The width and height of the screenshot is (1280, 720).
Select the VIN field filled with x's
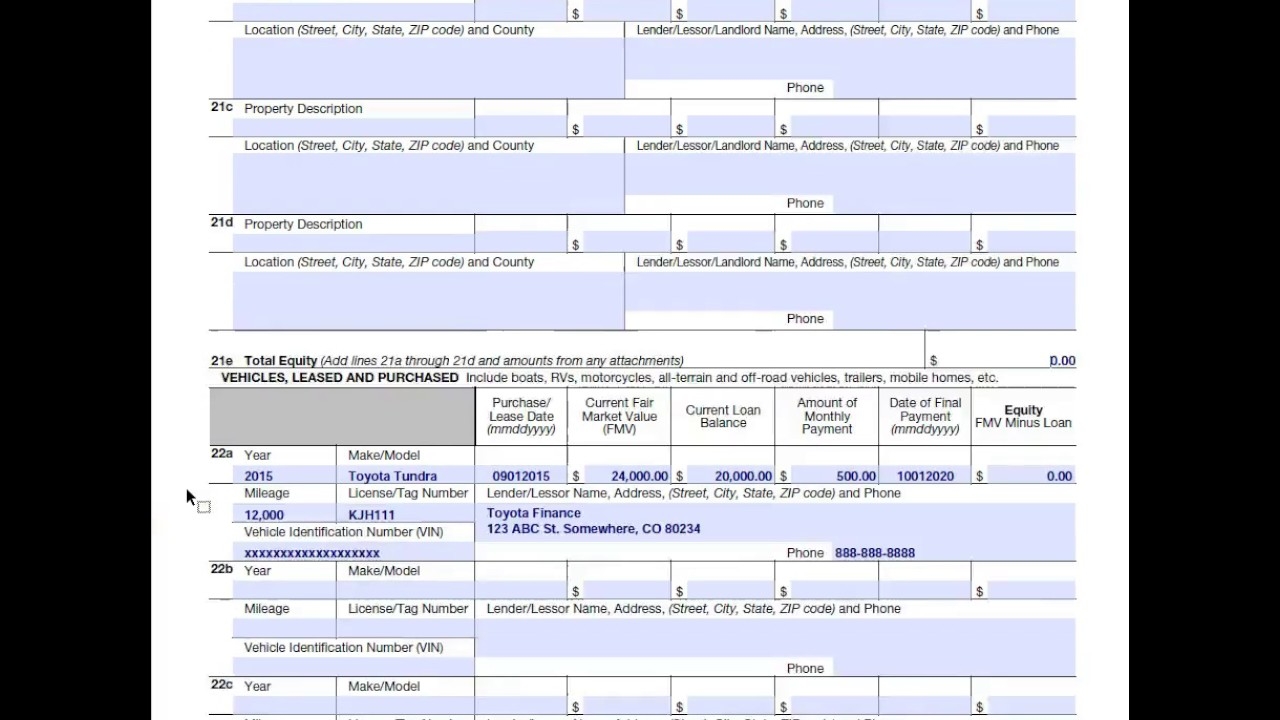point(353,553)
